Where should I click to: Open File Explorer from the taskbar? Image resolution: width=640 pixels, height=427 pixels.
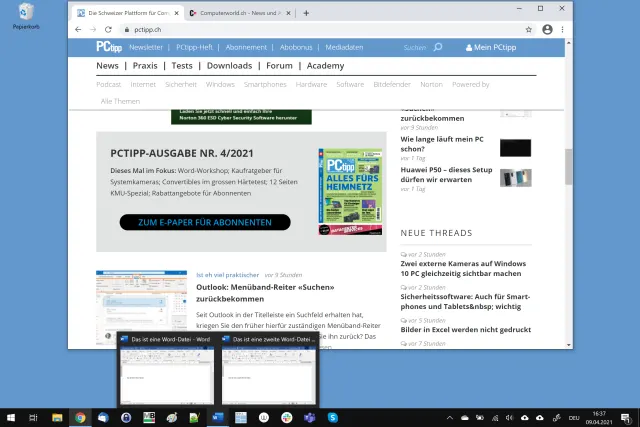57,418
